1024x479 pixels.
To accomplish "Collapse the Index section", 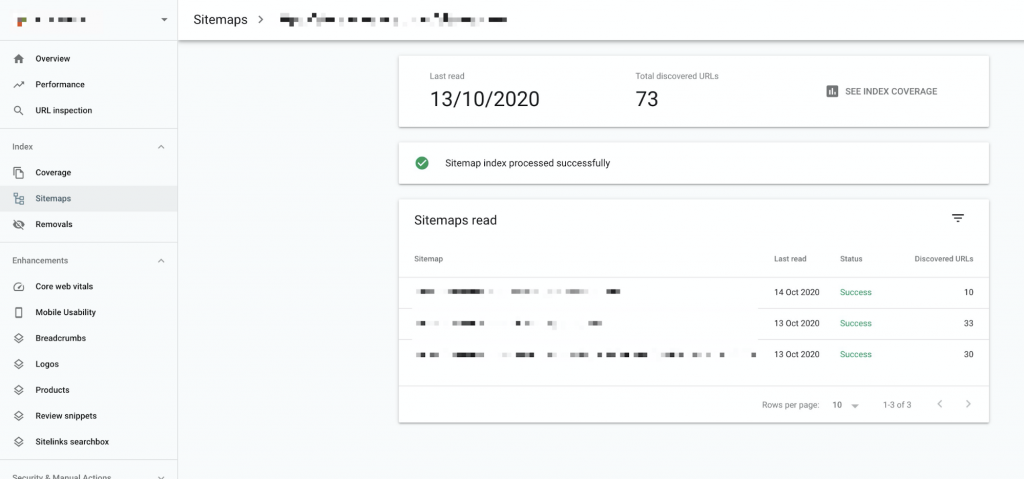I will click(161, 147).
